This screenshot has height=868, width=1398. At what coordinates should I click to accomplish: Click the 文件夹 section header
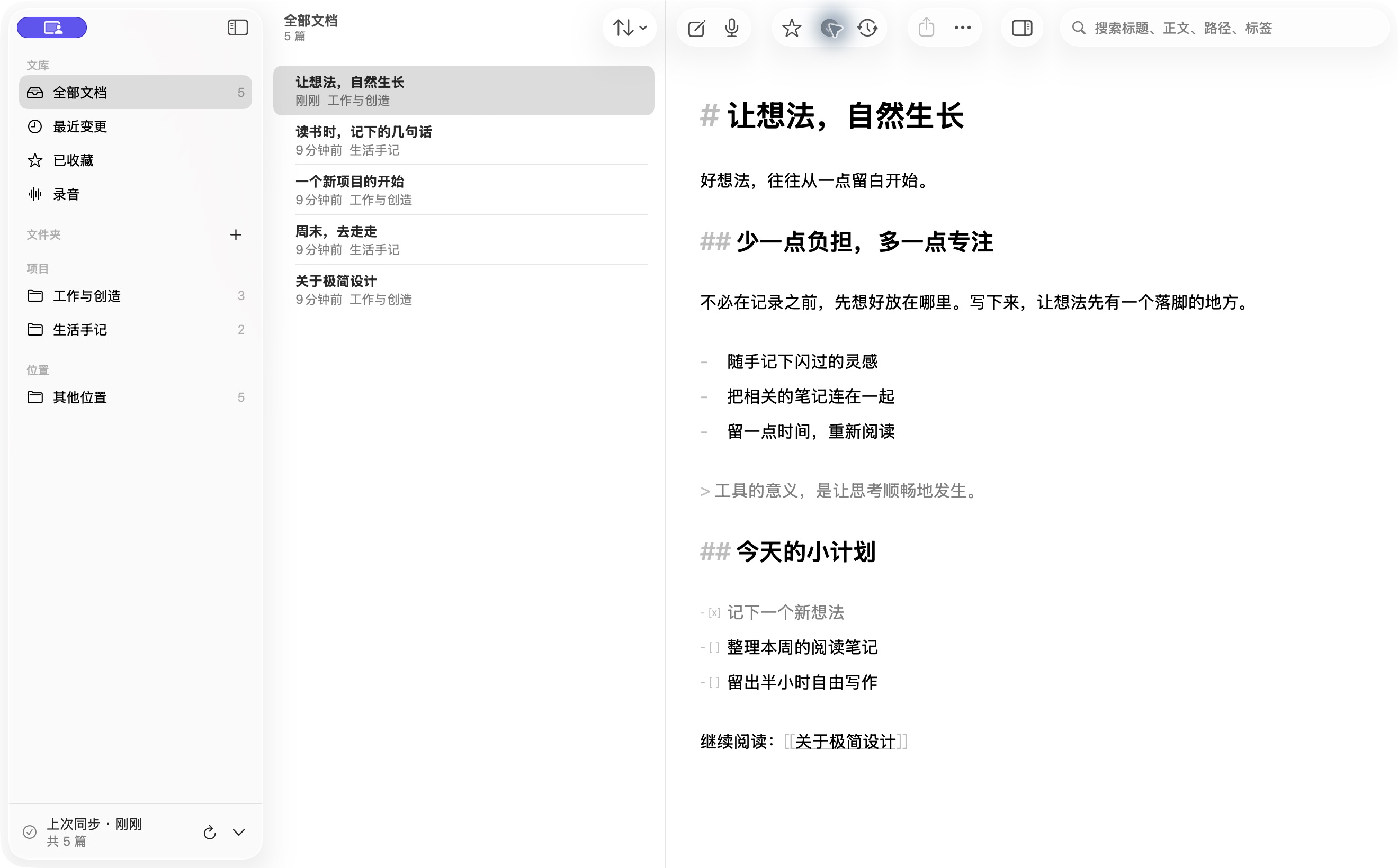[43, 234]
